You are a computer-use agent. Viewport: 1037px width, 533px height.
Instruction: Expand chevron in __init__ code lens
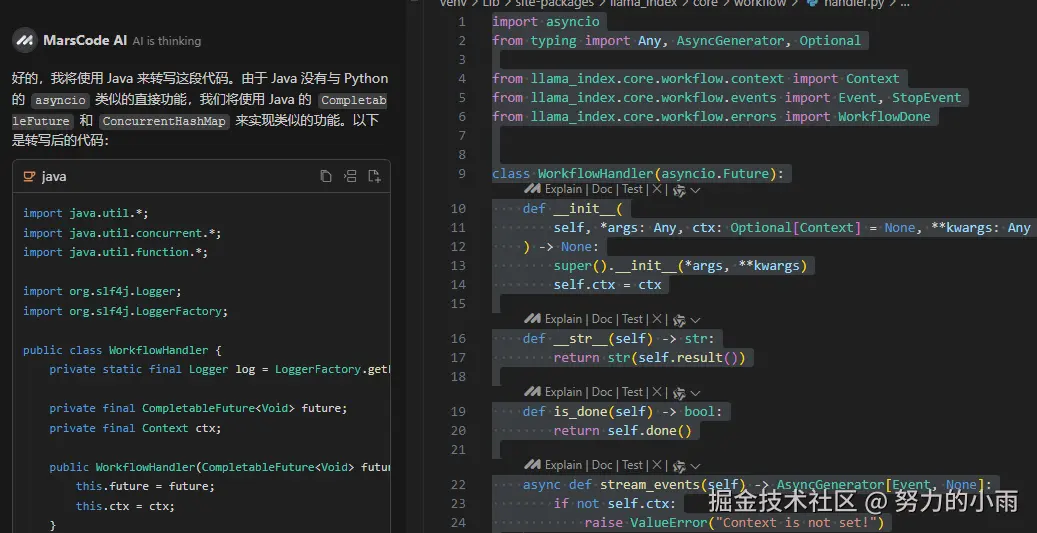tap(695, 190)
